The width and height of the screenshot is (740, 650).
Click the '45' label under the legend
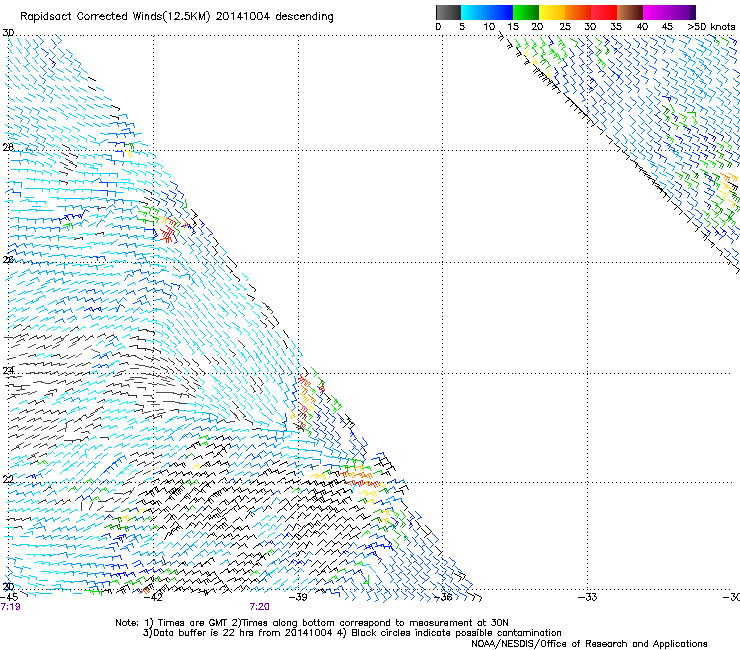pyautogui.click(x=667, y=27)
